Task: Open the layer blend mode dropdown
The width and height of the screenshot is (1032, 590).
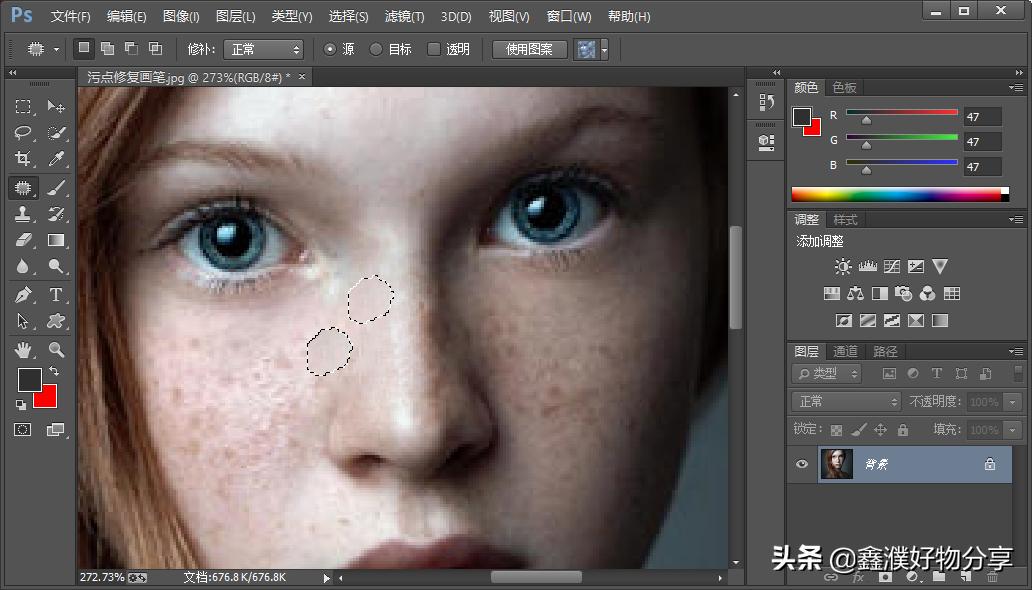Action: 847,401
